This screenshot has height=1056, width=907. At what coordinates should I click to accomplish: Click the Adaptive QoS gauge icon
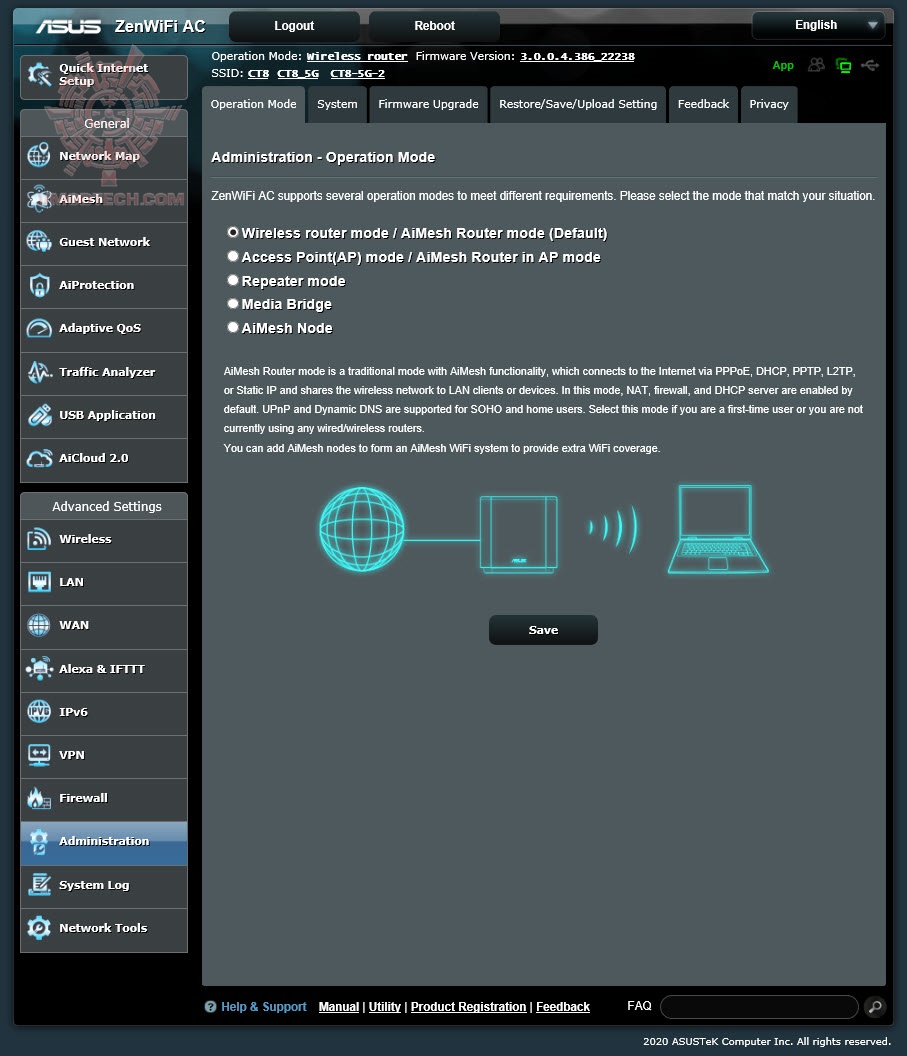tap(39, 328)
